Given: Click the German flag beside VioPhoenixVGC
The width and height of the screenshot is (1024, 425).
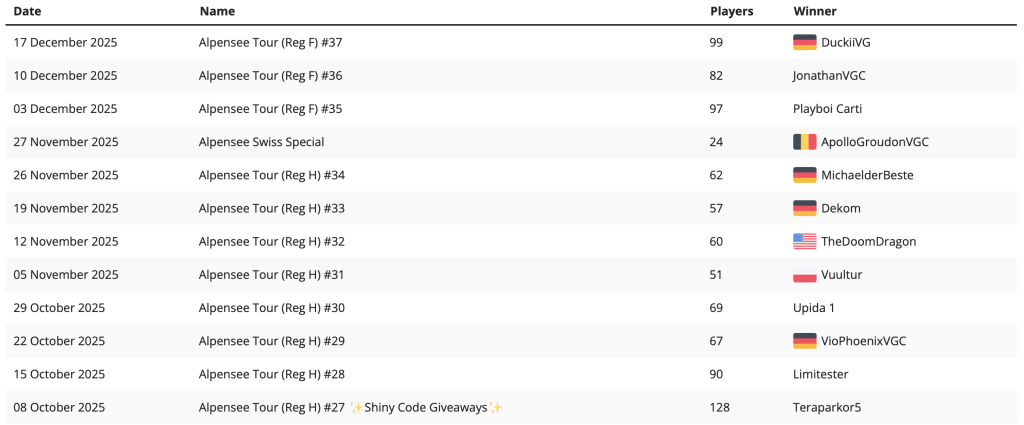Looking at the screenshot, I should point(804,341).
